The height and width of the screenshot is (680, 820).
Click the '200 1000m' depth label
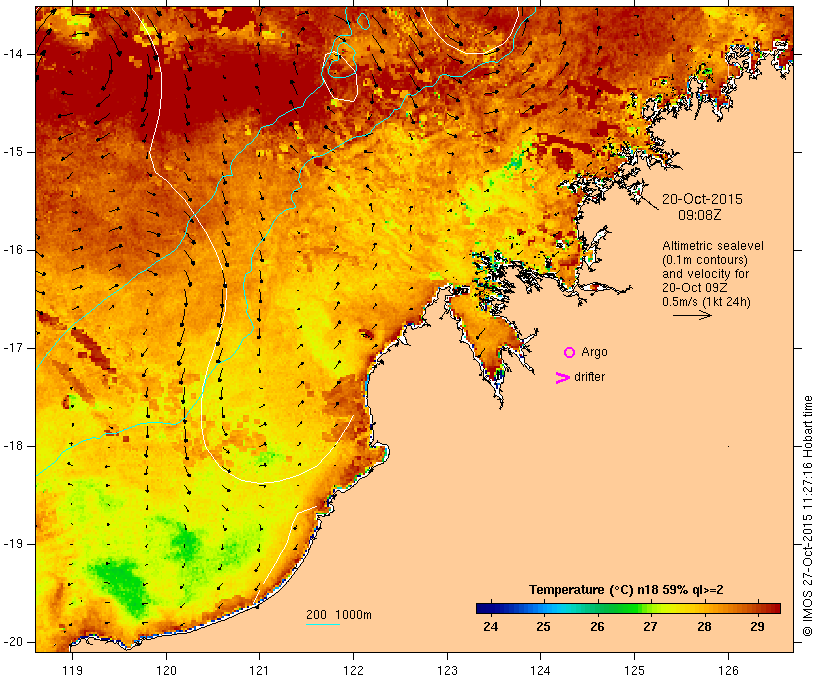click(339, 615)
